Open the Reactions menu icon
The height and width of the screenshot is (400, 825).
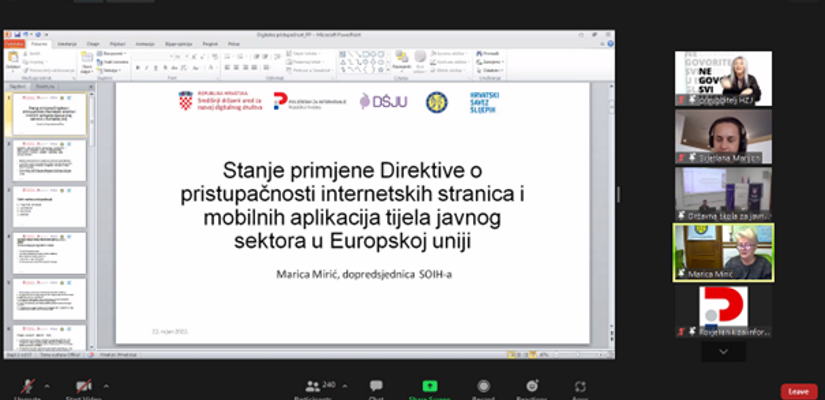(532, 386)
